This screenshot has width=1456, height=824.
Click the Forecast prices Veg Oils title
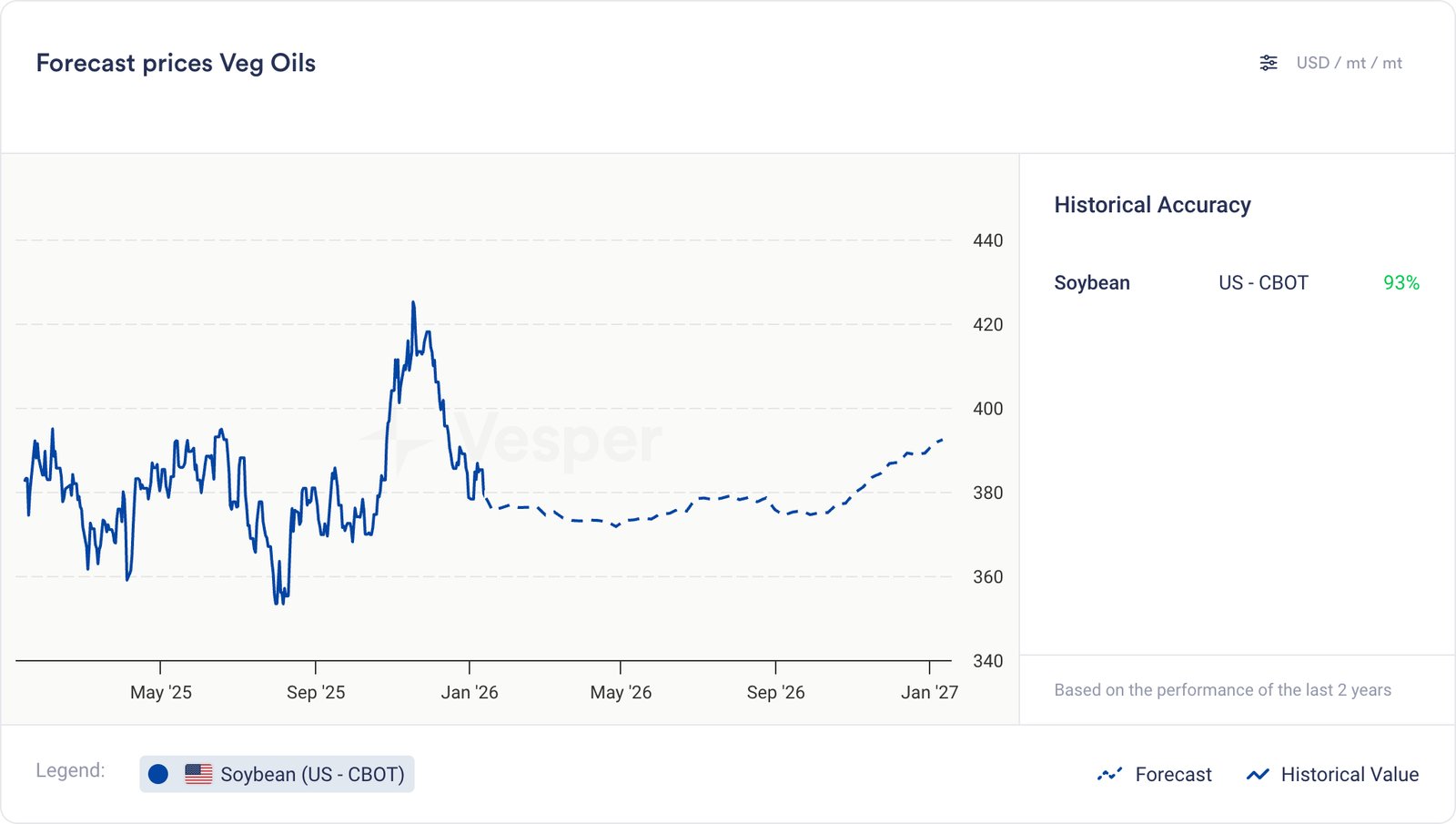pyautogui.click(x=176, y=63)
